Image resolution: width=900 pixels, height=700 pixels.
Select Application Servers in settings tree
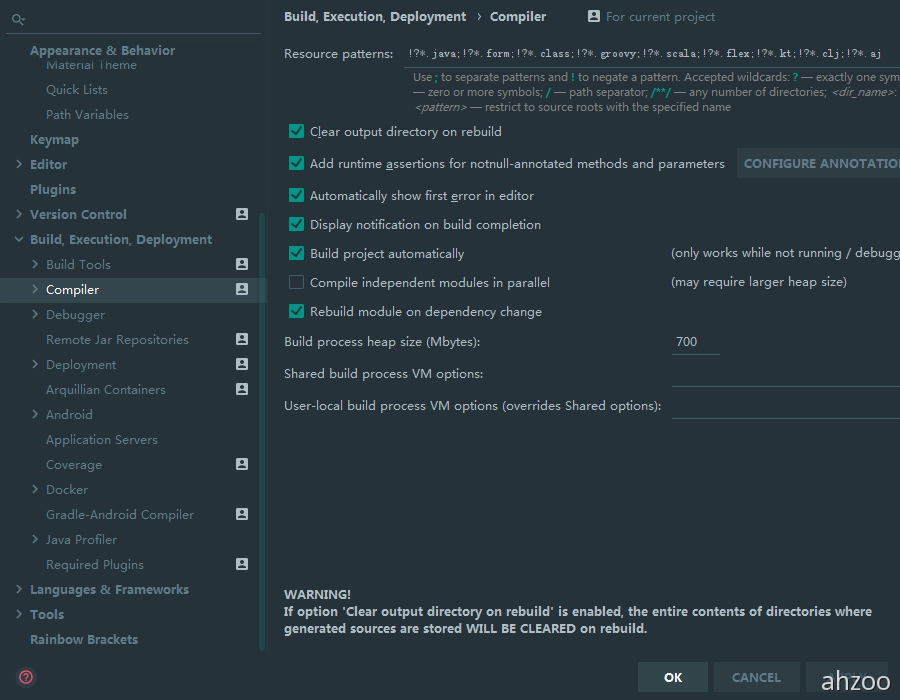point(101,439)
